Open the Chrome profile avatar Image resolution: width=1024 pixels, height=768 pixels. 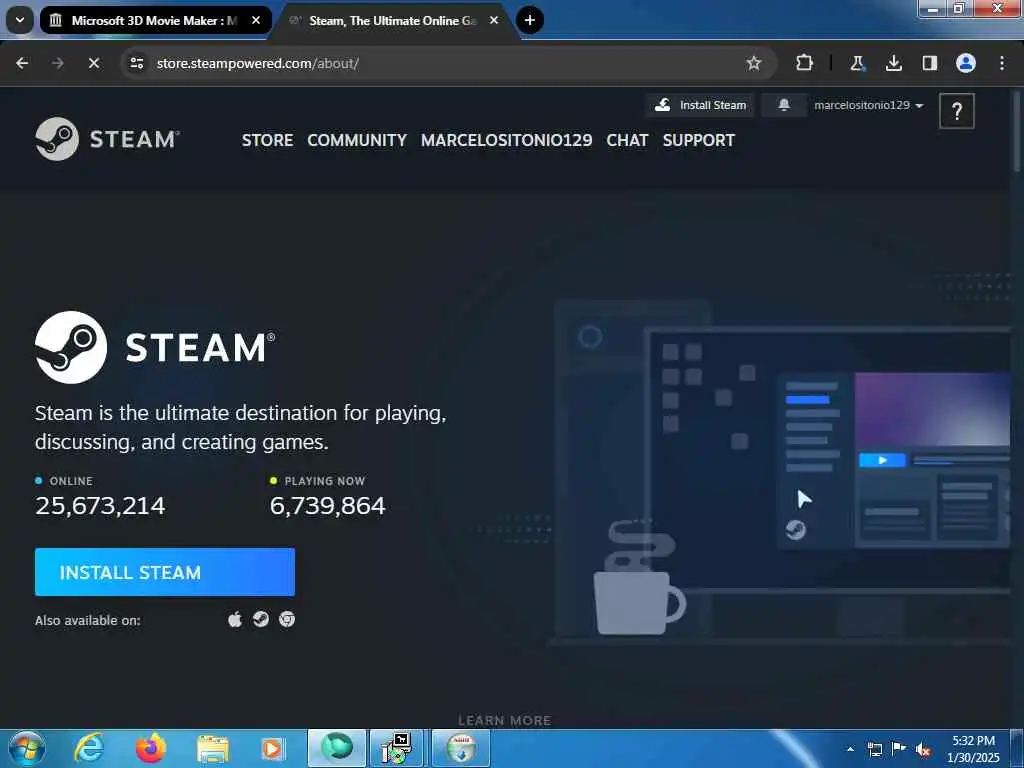tap(966, 63)
